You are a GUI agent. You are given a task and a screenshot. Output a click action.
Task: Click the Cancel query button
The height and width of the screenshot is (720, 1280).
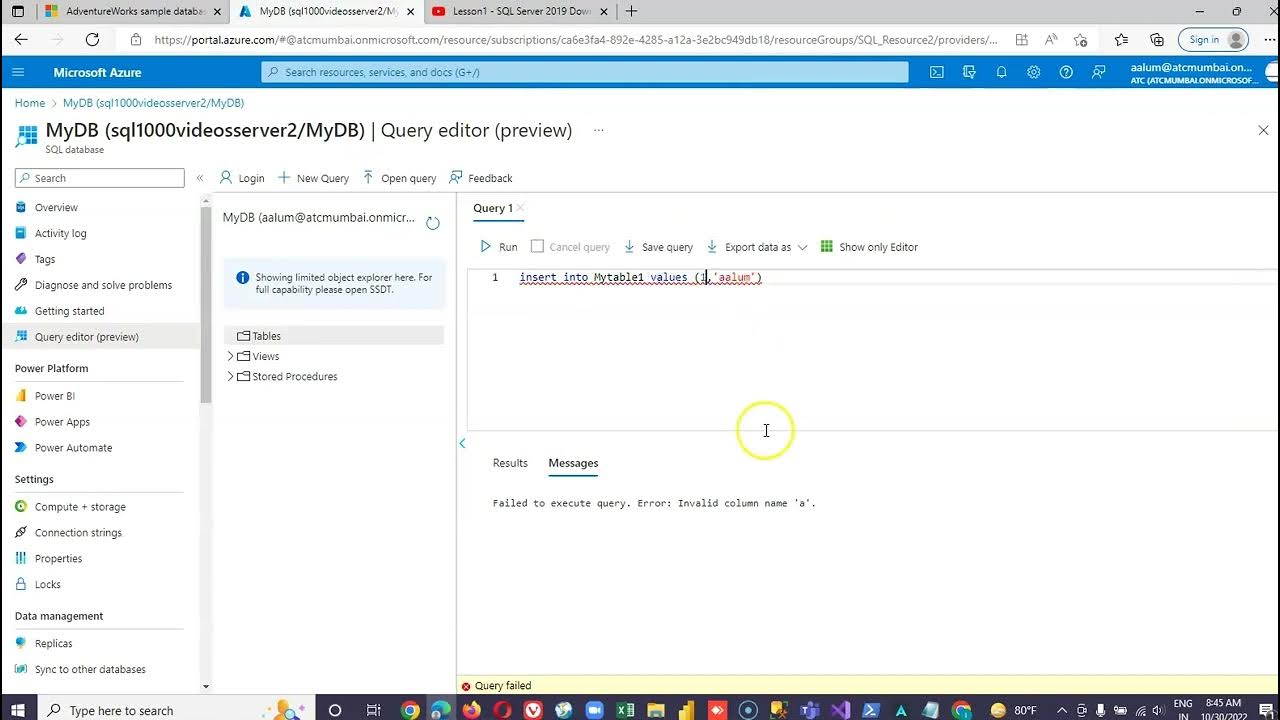(x=570, y=247)
